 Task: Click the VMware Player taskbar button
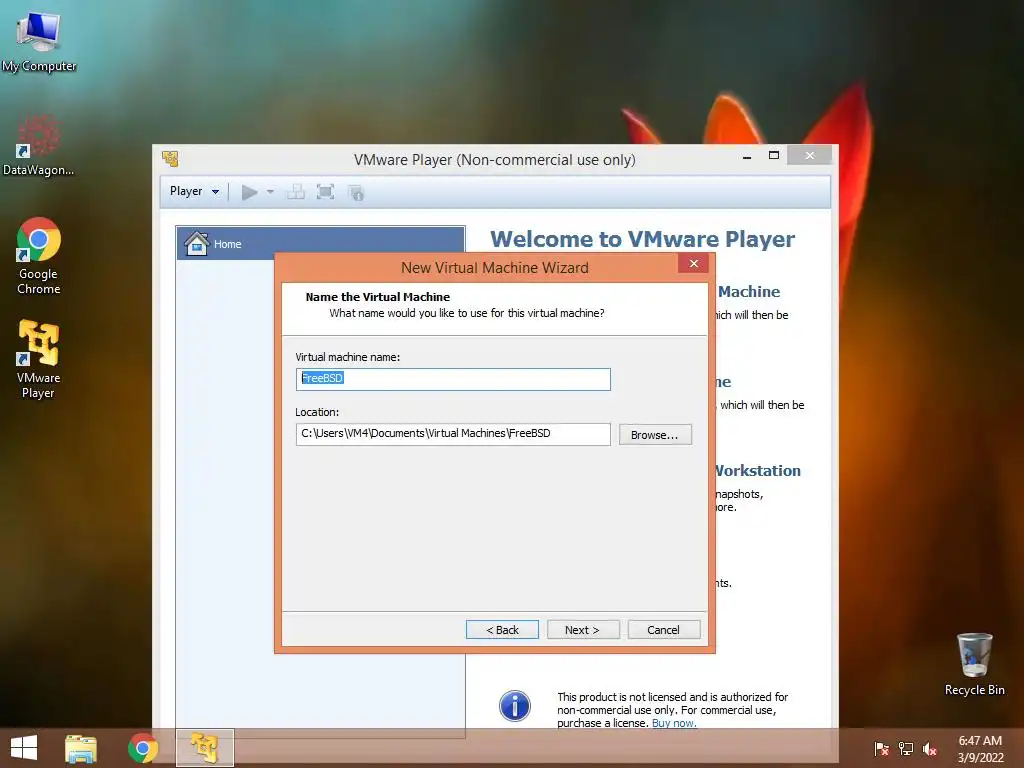[205, 748]
